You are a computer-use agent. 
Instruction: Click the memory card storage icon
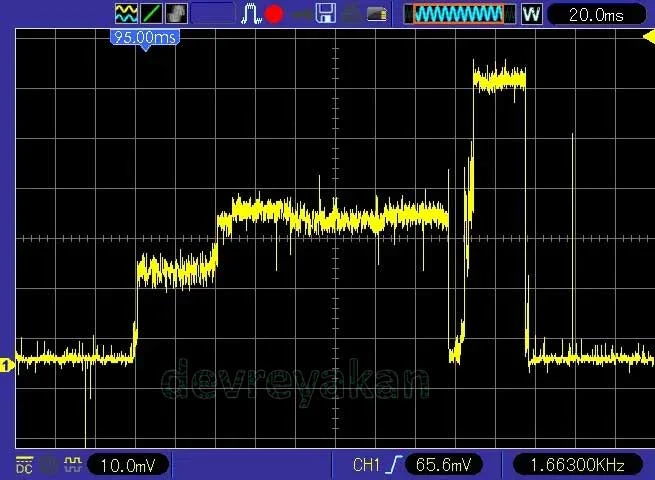[377, 14]
